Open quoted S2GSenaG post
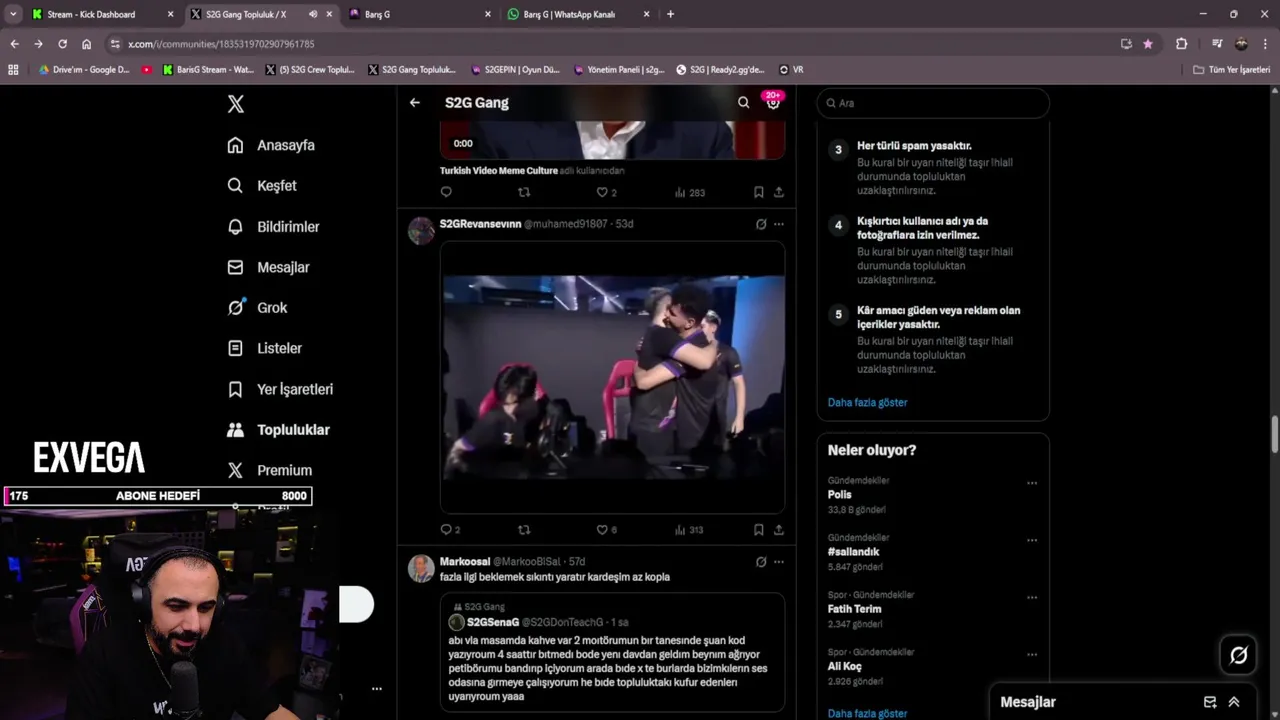The image size is (1280, 720). [x=613, y=652]
